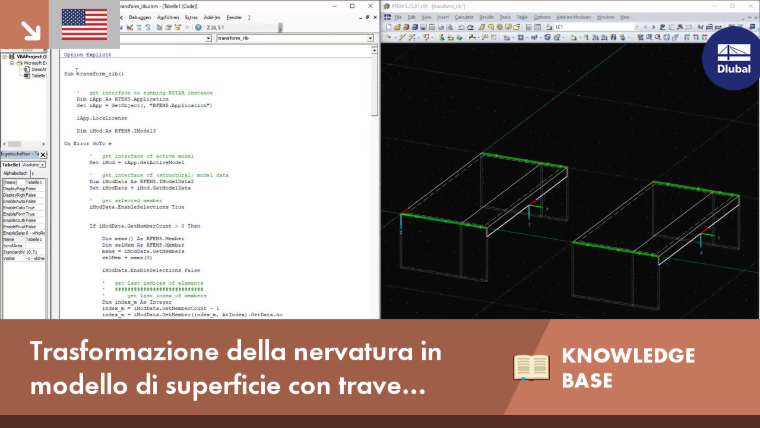
Task: Open the Knowledge Base book icon
Action: [x=531, y=367]
